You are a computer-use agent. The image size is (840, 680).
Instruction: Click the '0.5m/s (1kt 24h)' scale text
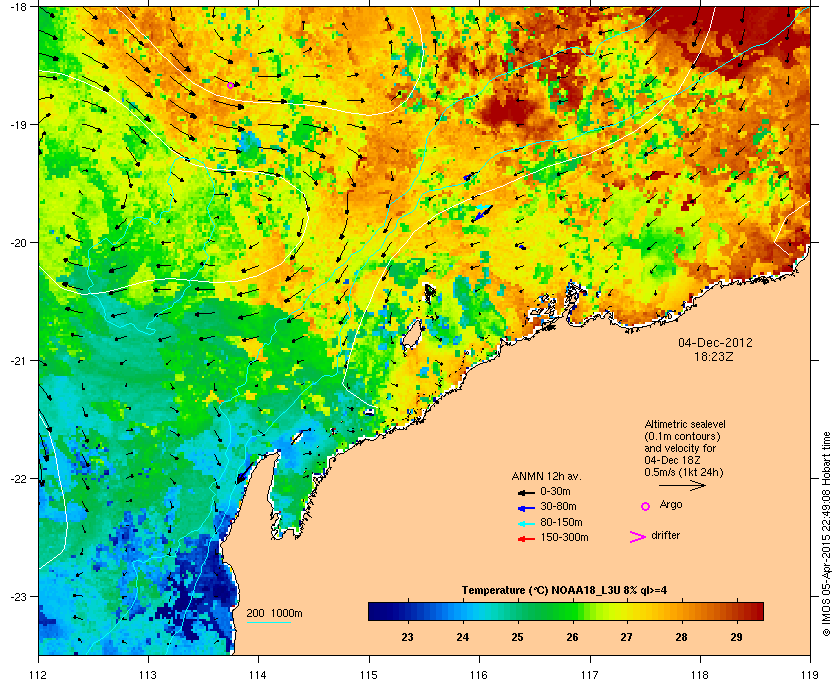(x=684, y=472)
